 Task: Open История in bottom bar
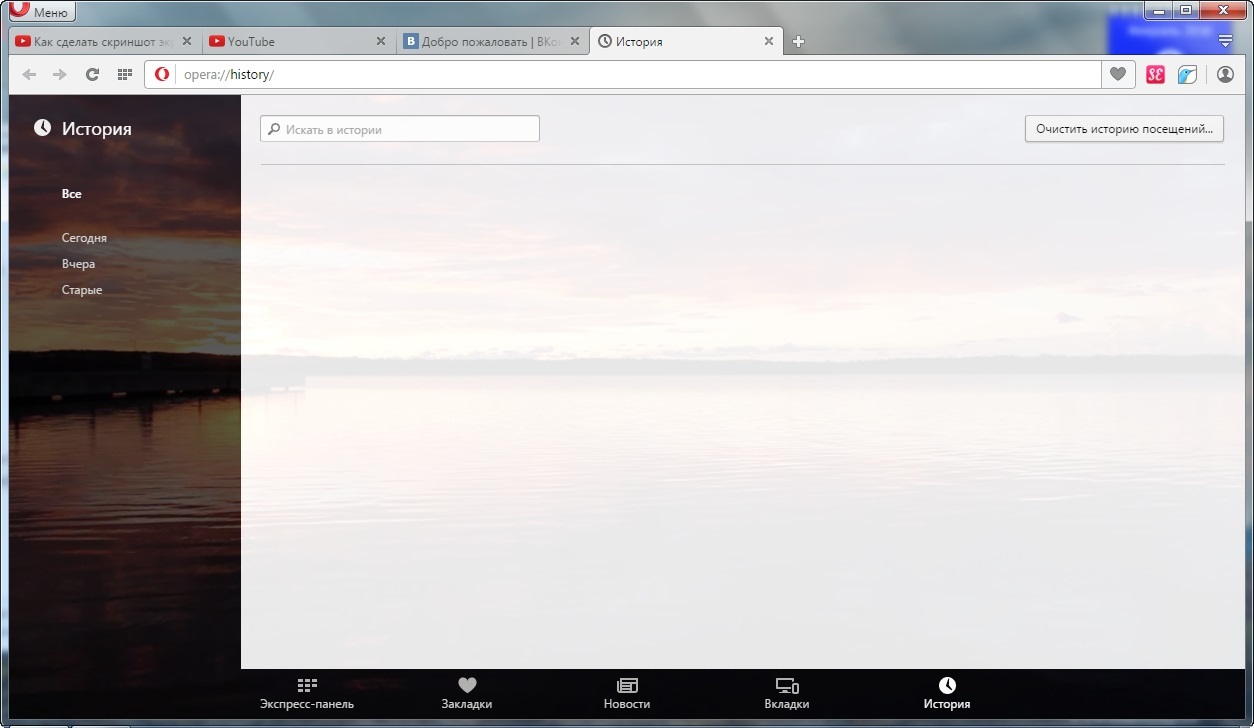click(947, 694)
